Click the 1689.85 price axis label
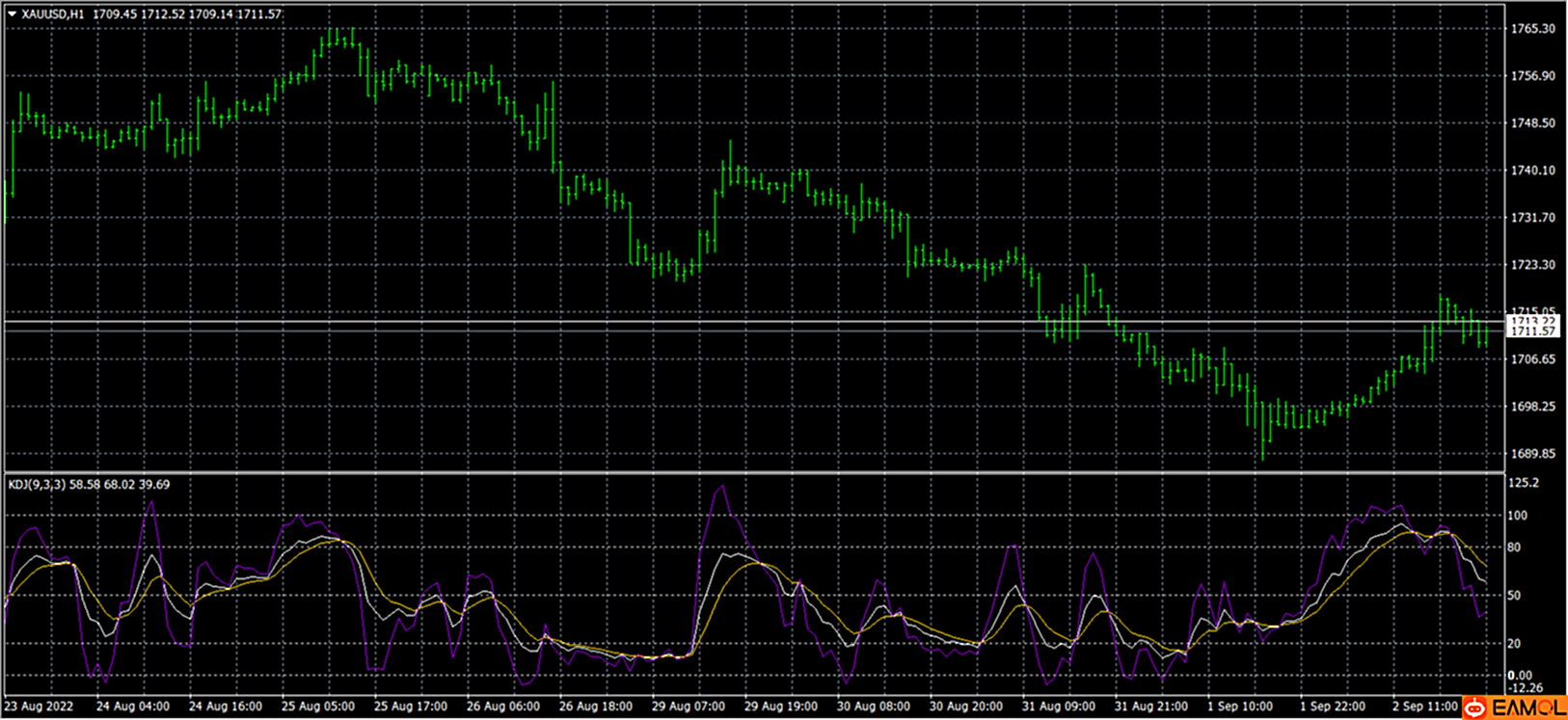Image resolution: width=1568 pixels, height=720 pixels. (x=1532, y=453)
